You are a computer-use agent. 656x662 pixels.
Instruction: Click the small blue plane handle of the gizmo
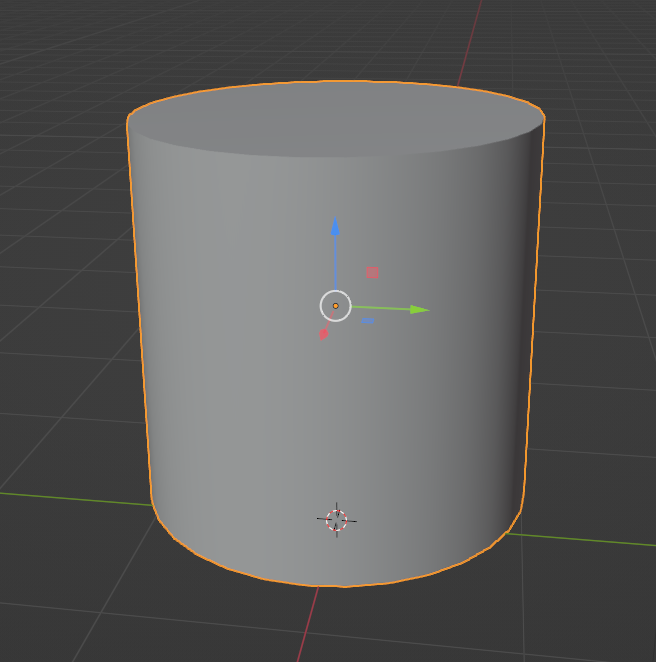367,321
